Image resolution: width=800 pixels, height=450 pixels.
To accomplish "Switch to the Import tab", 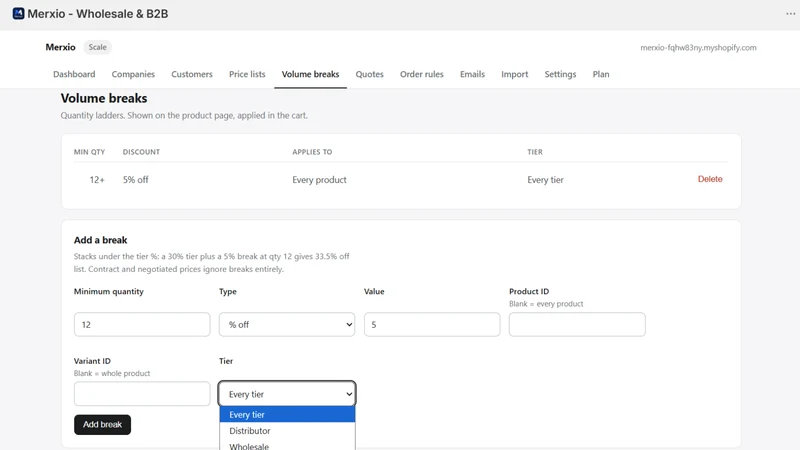I will tap(514, 74).
